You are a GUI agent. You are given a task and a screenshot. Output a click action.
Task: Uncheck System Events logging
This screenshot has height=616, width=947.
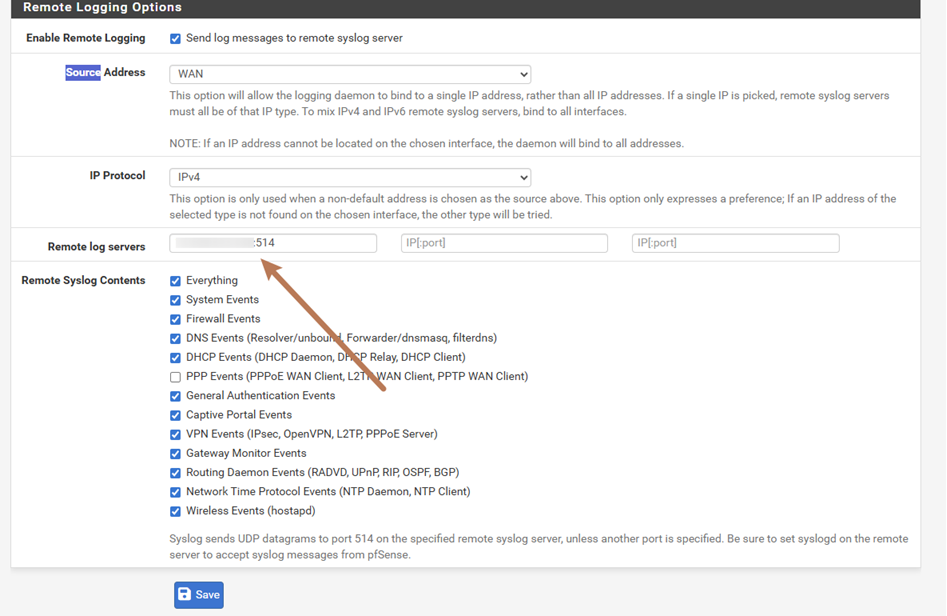[x=176, y=300]
